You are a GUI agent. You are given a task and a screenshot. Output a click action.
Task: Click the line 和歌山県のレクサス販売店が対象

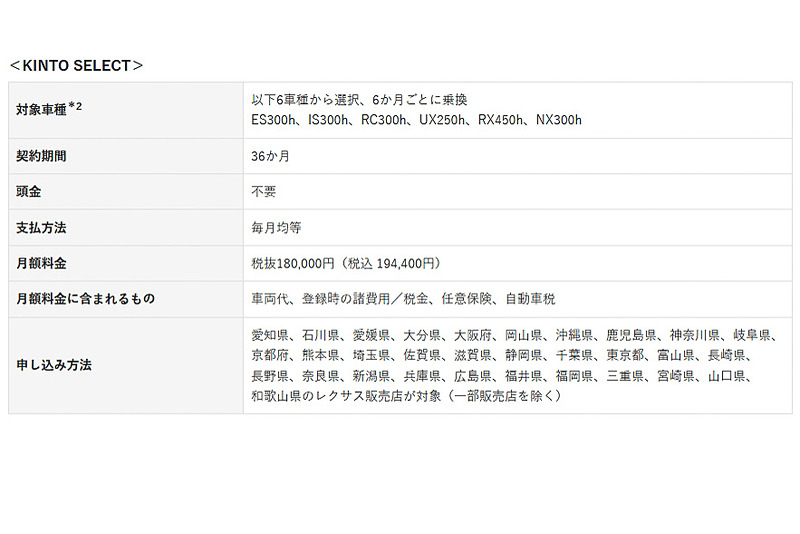click(407, 396)
